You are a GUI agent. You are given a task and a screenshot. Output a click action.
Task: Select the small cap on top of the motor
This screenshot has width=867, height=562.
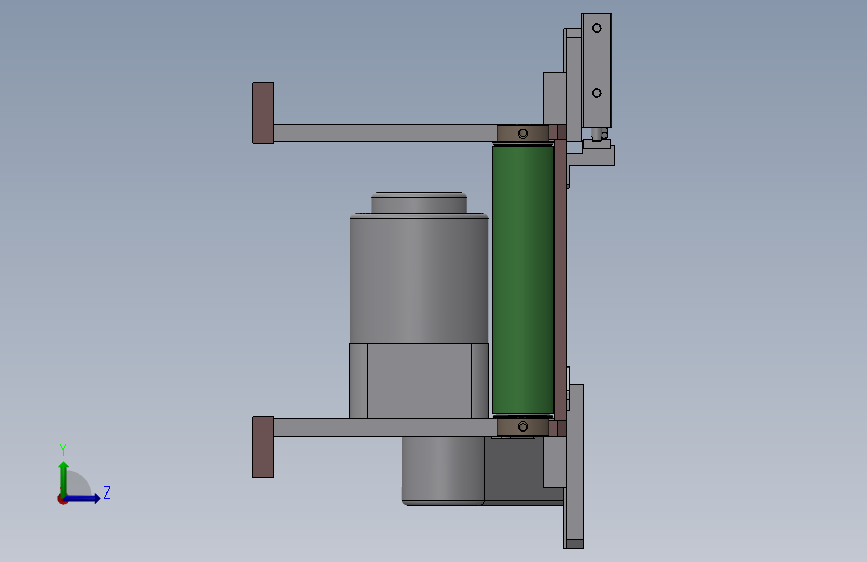[x=419, y=202]
